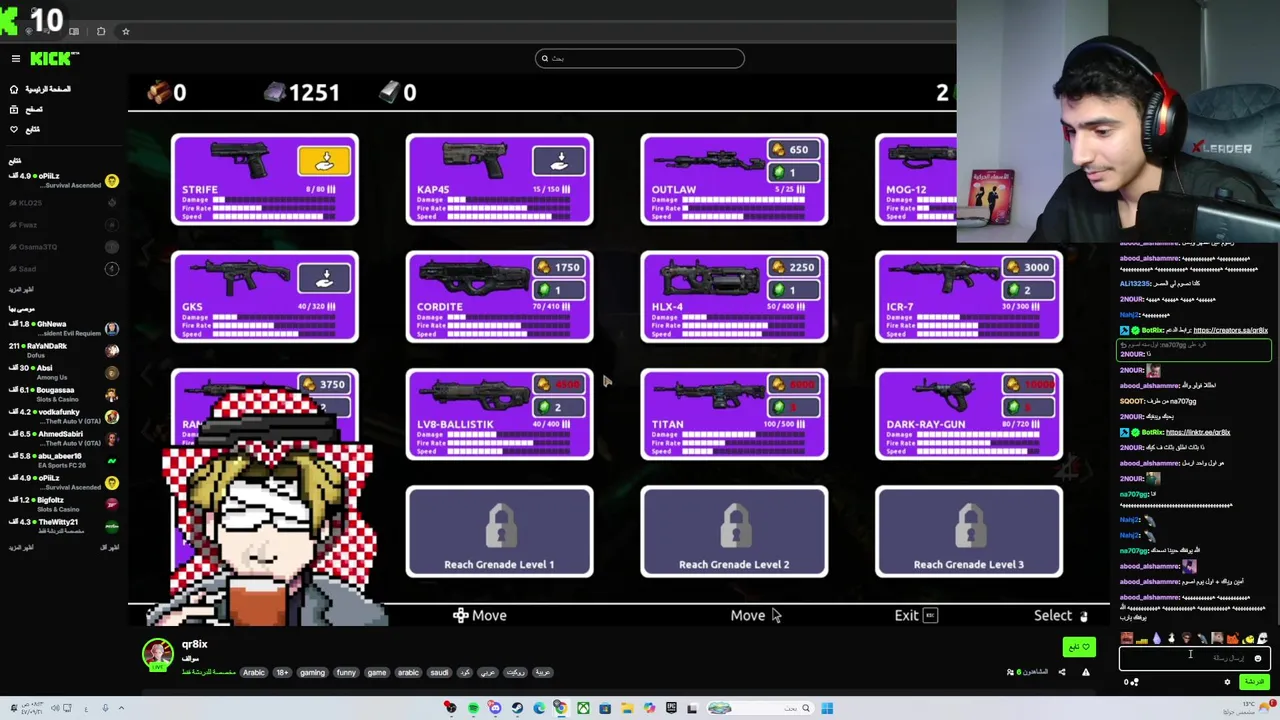
Task: Select the GKS weapon card
Action: [265, 297]
